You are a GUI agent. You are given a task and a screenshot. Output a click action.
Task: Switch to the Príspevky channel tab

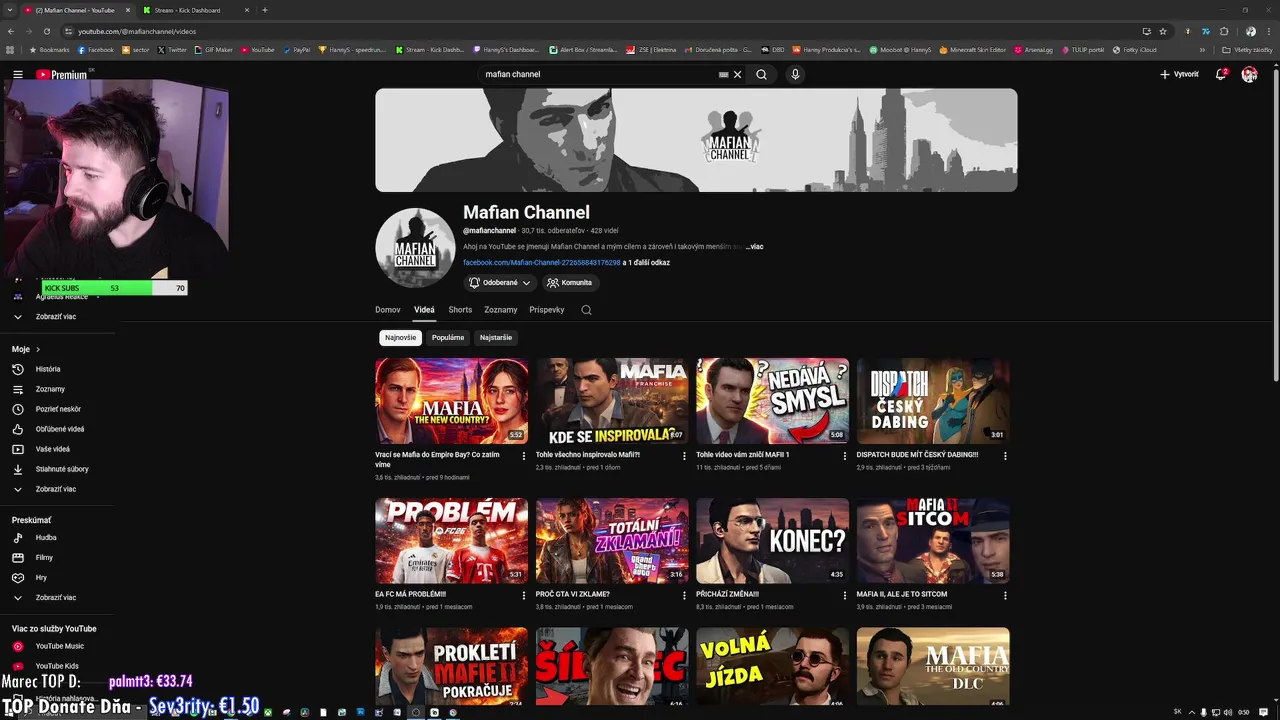click(x=547, y=310)
